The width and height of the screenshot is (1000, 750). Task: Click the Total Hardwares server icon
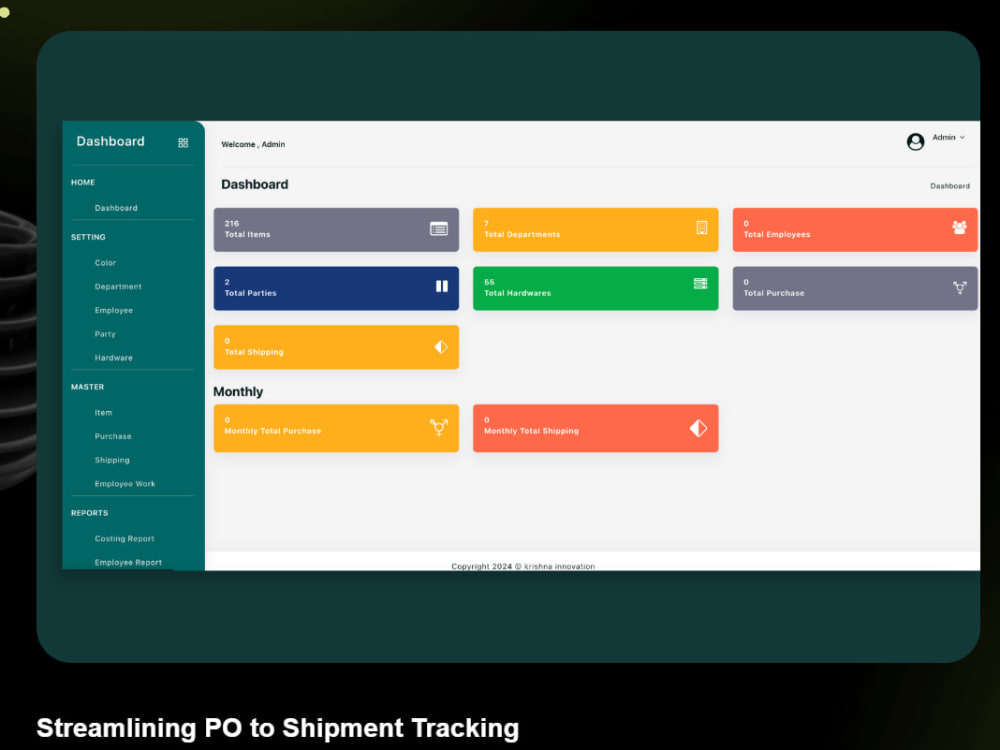pos(700,284)
